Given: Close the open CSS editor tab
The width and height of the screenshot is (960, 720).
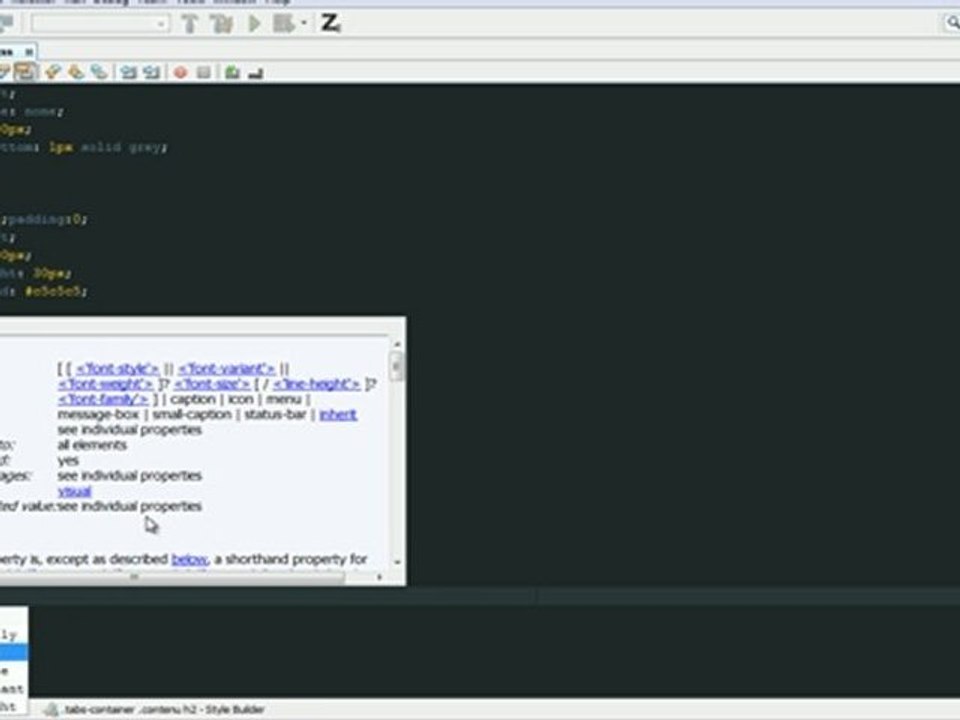Looking at the screenshot, I should tap(29, 52).
